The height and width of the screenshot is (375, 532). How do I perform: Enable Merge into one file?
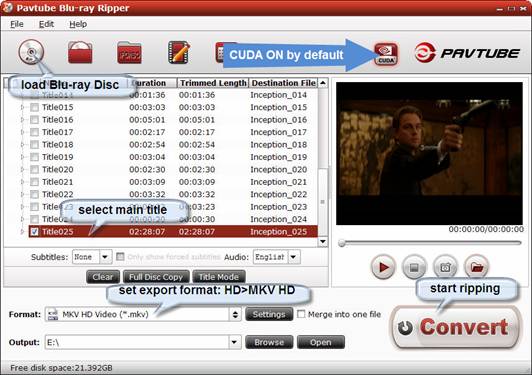click(x=301, y=314)
